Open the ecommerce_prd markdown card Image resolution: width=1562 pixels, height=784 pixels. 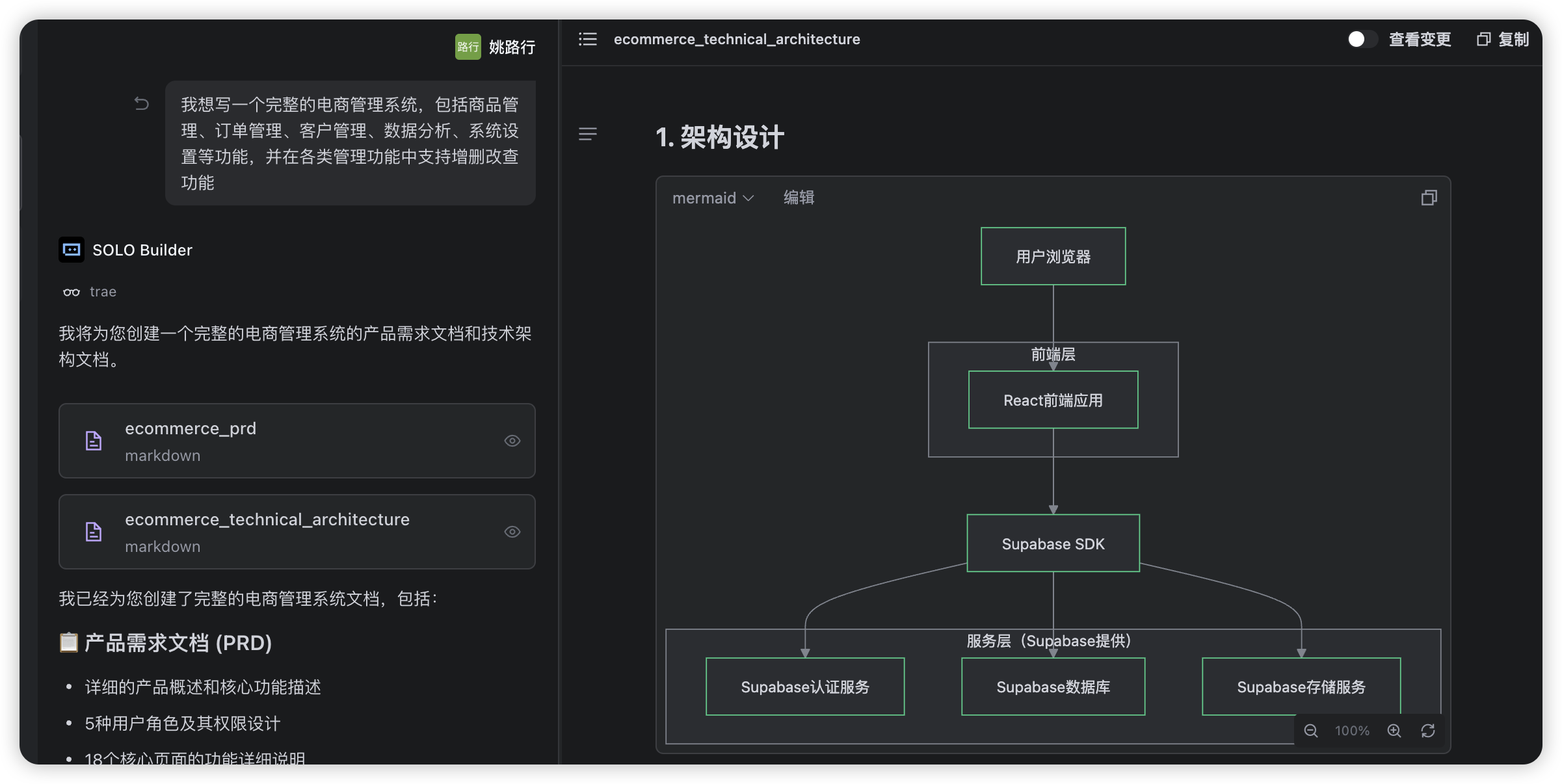(297, 441)
